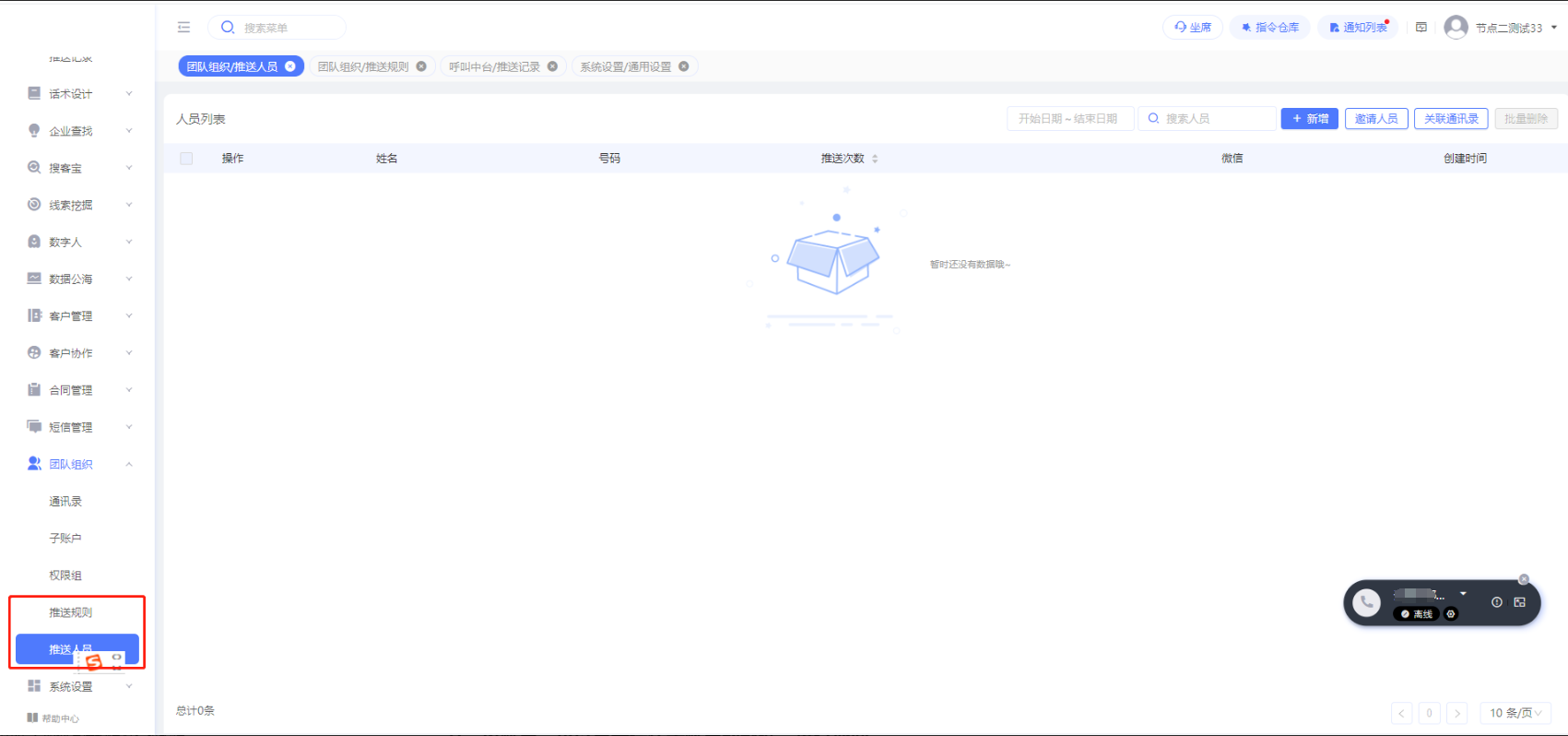Screen dimensions: 1568x736
Task: Click the user avatar icon
Action: (x=1456, y=28)
